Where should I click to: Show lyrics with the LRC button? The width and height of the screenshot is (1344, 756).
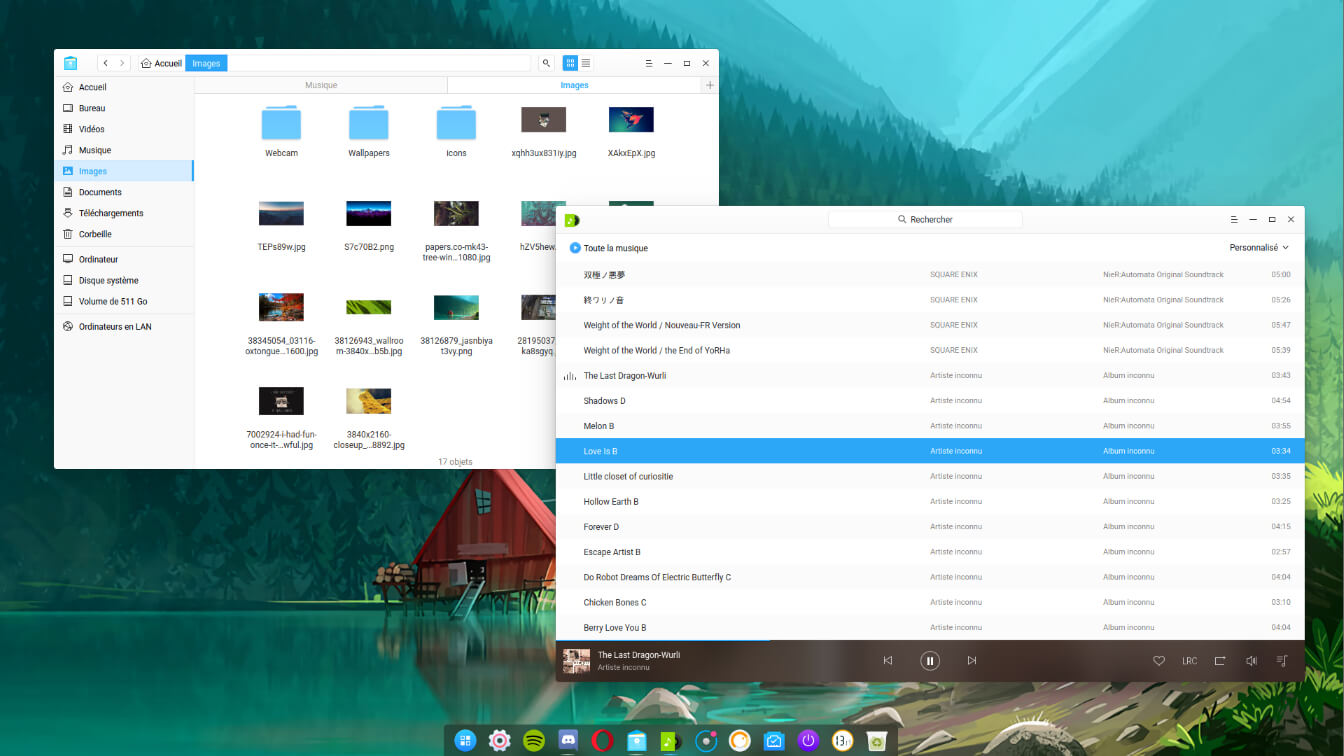[x=1190, y=661]
